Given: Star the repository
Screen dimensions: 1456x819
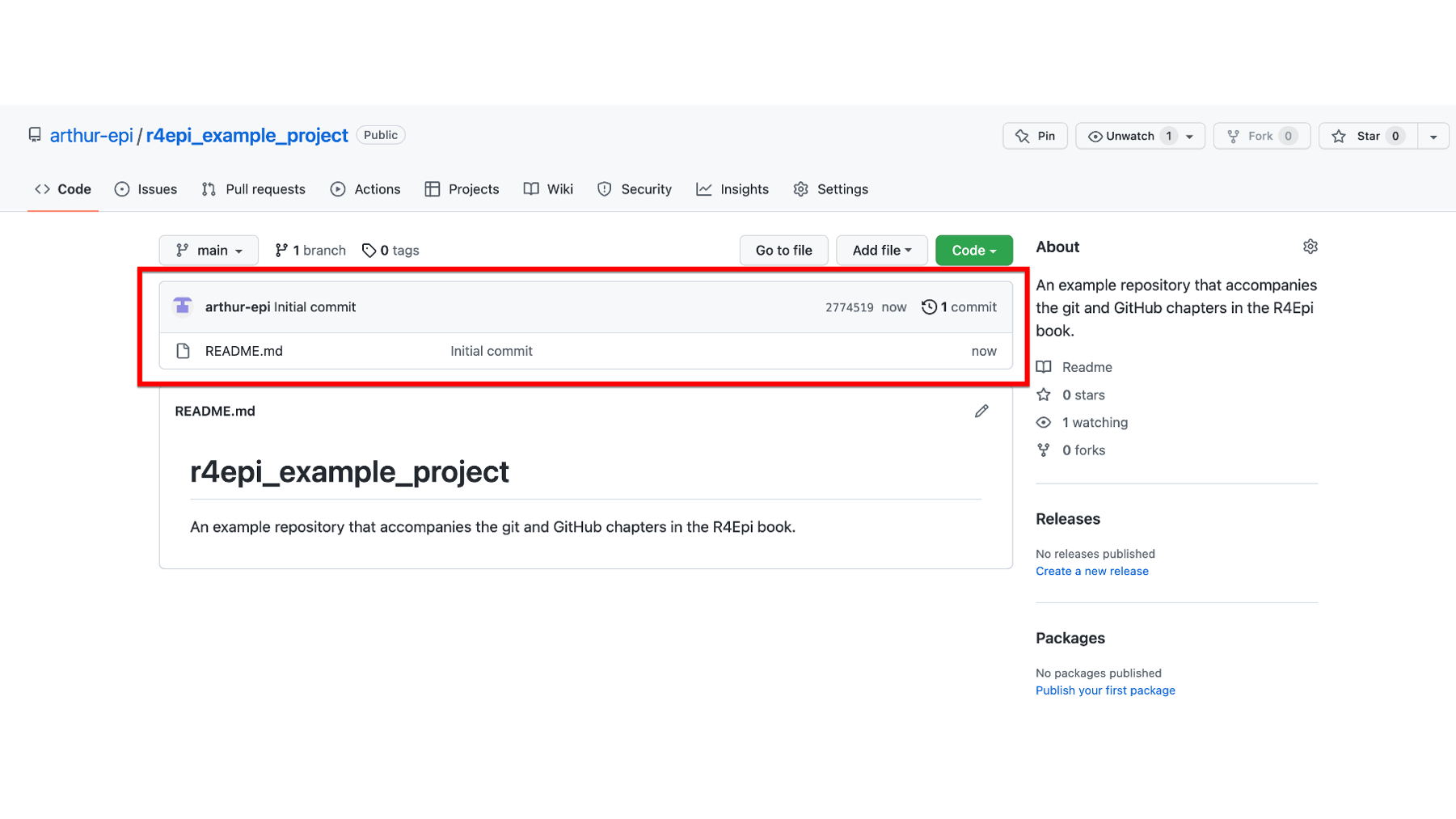Looking at the screenshot, I should tap(1368, 136).
